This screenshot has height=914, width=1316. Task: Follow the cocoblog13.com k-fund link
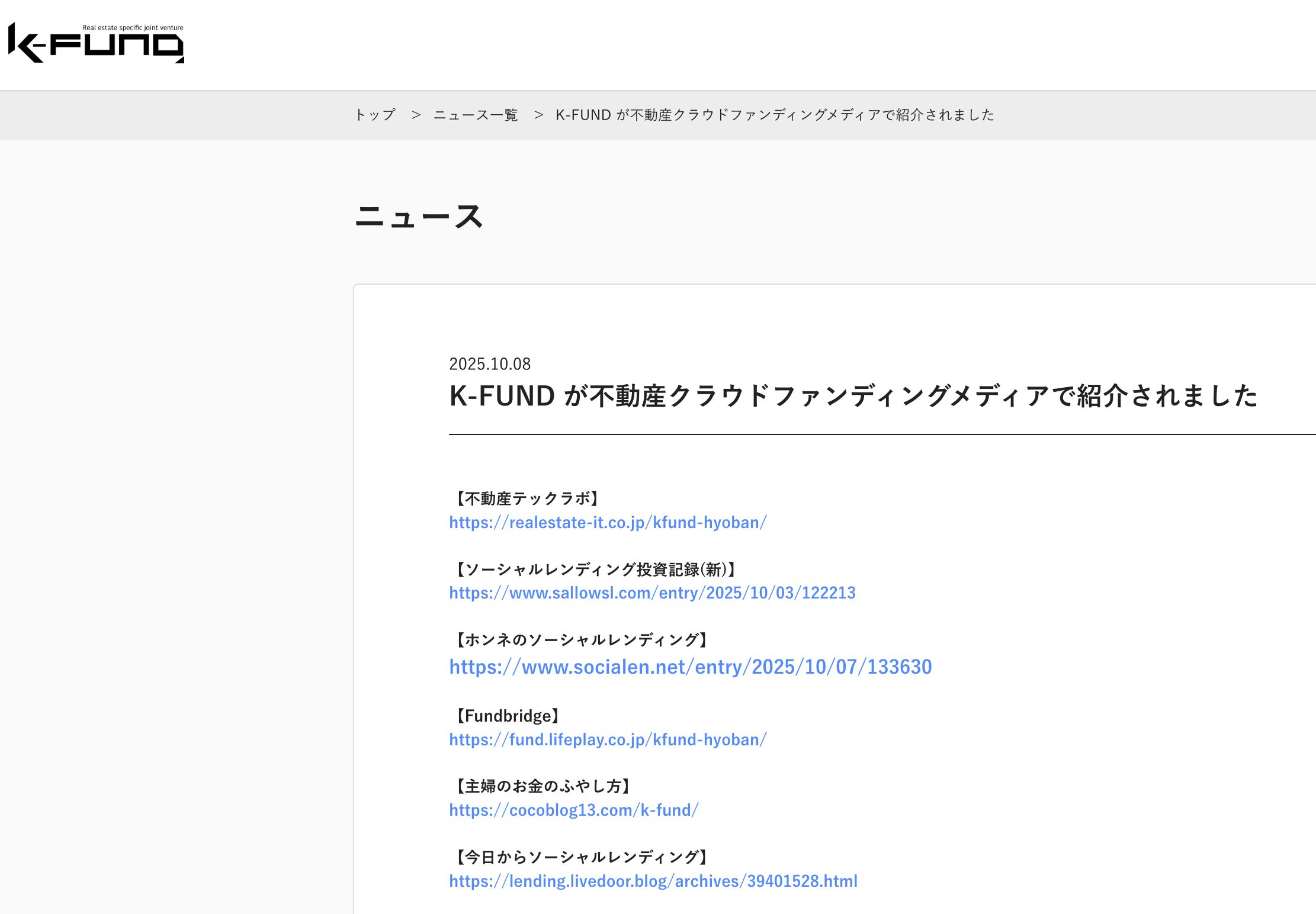point(573,810)
